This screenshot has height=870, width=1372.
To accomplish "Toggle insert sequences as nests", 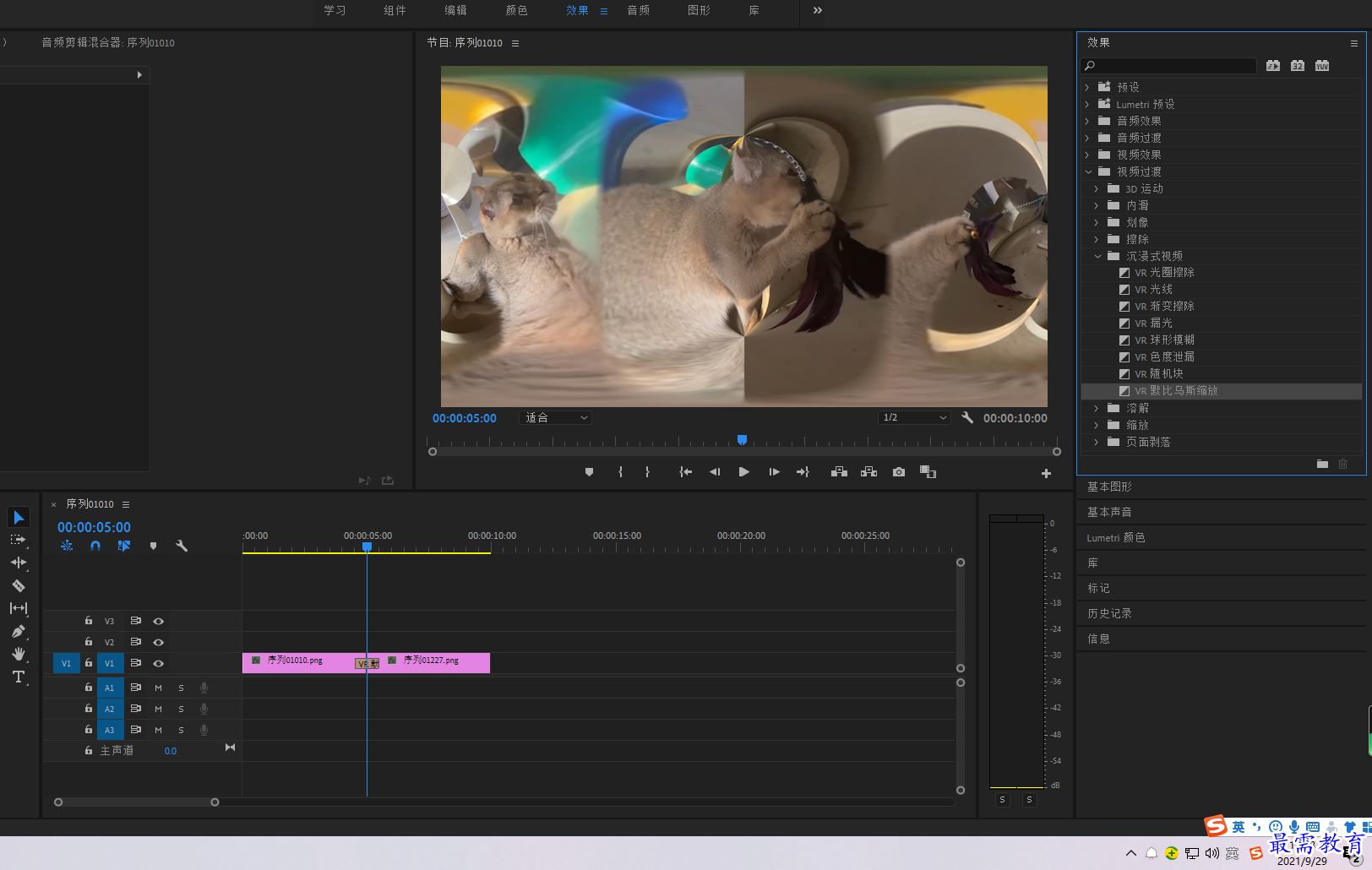I will tap(67, 546).
